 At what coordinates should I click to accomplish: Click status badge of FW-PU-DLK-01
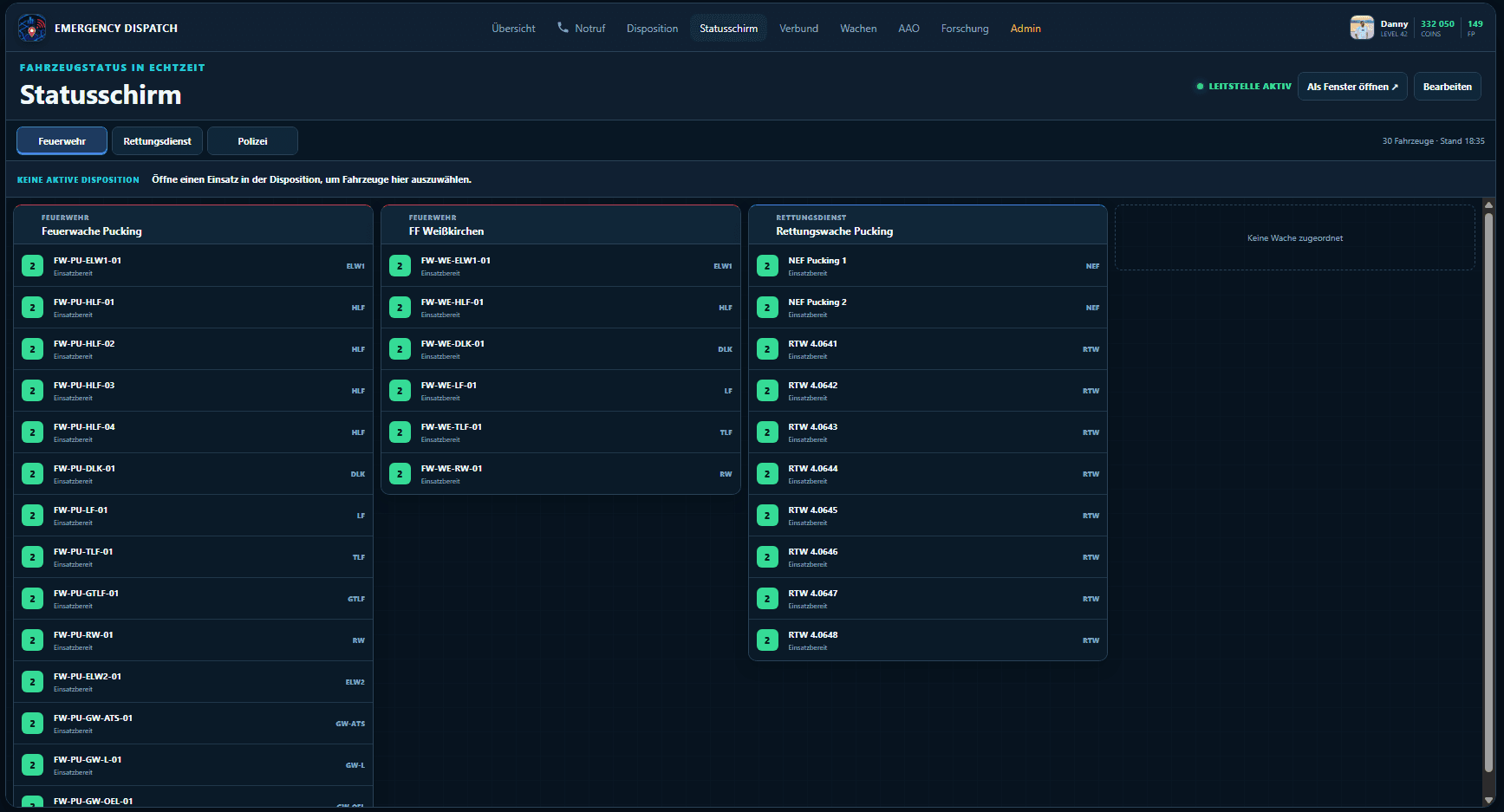point(32,474)
